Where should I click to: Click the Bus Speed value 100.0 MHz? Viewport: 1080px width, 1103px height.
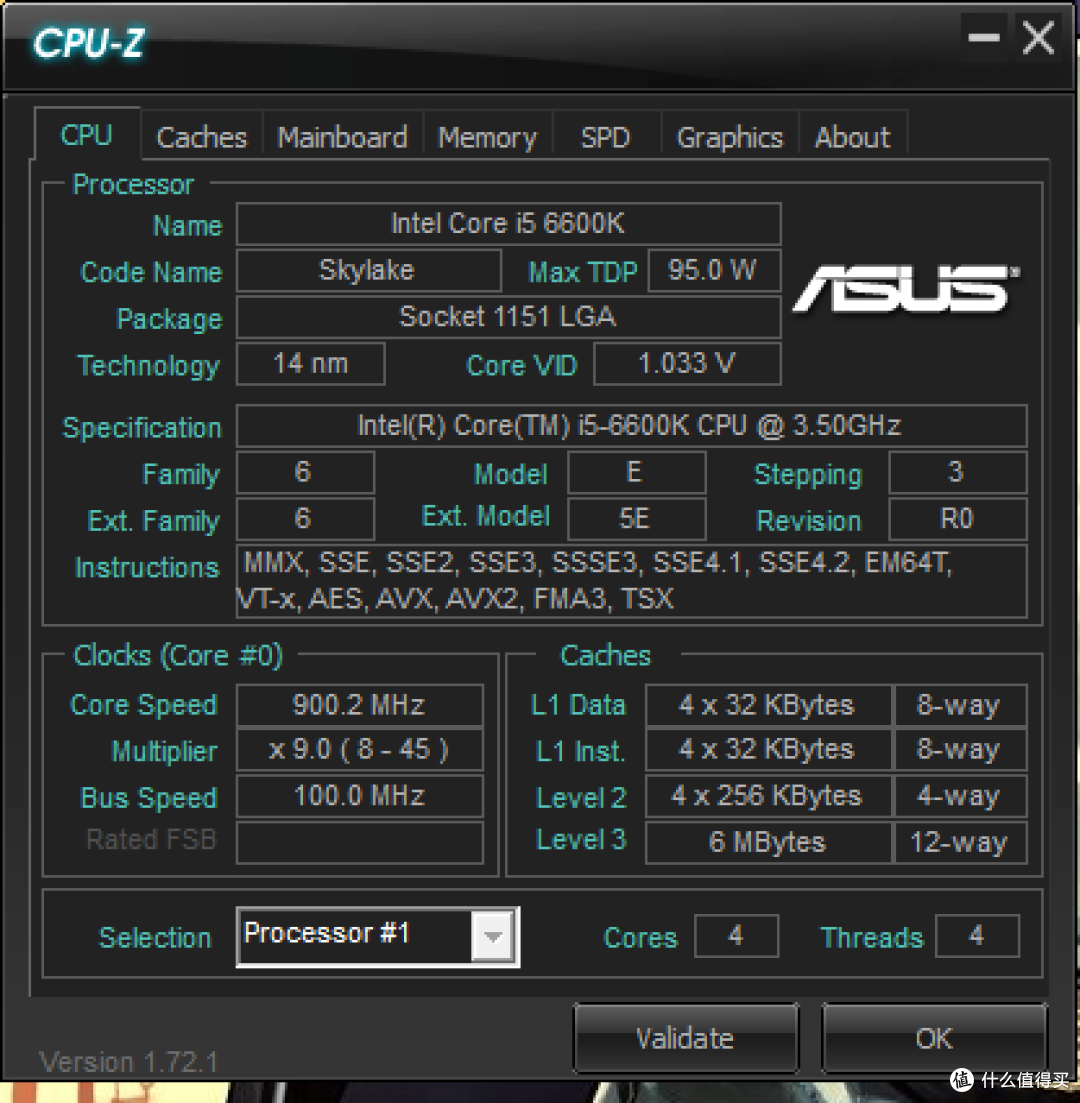tap(360, 796)
